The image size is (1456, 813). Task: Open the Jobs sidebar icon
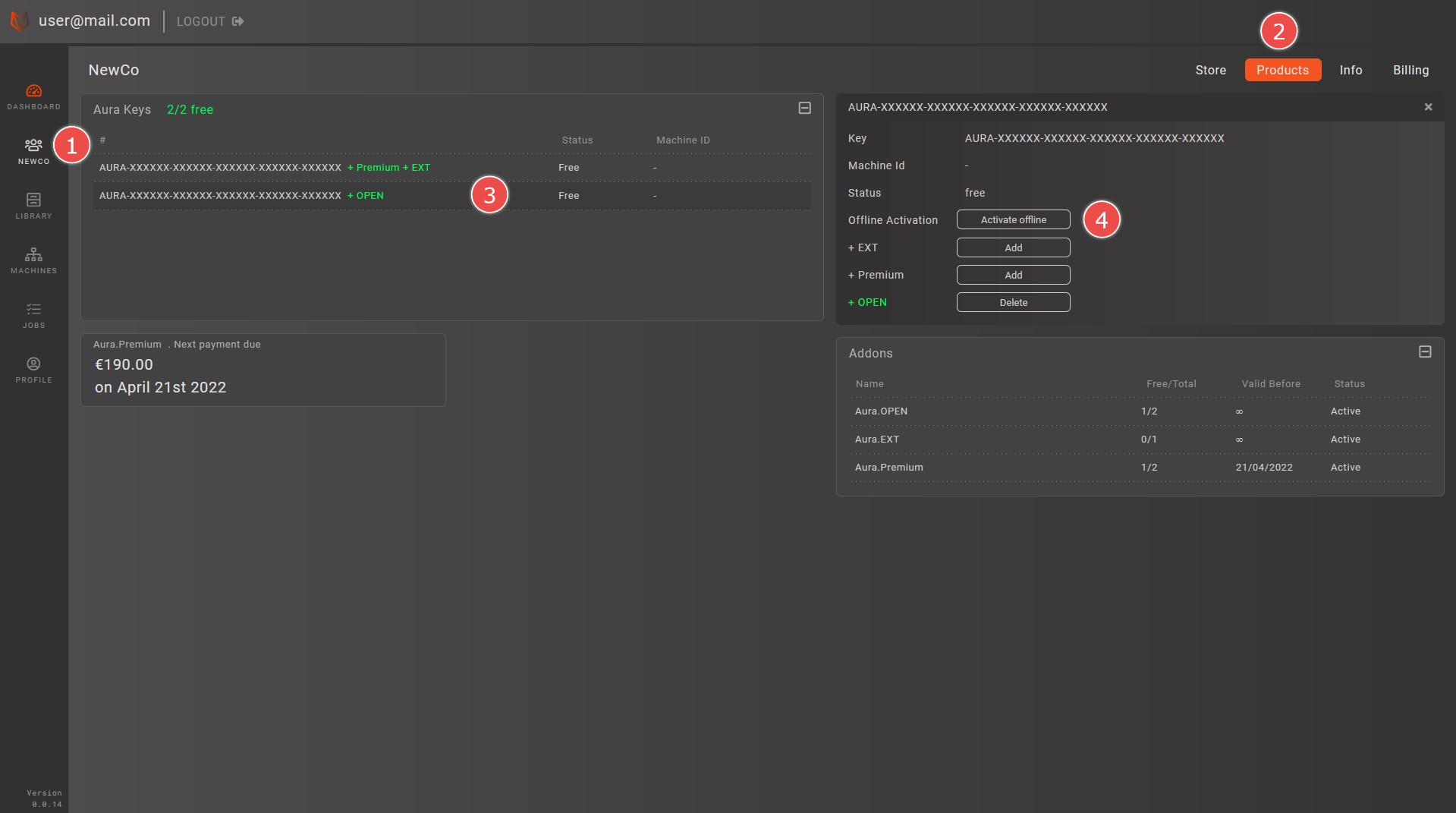click(x=33, y=315)
